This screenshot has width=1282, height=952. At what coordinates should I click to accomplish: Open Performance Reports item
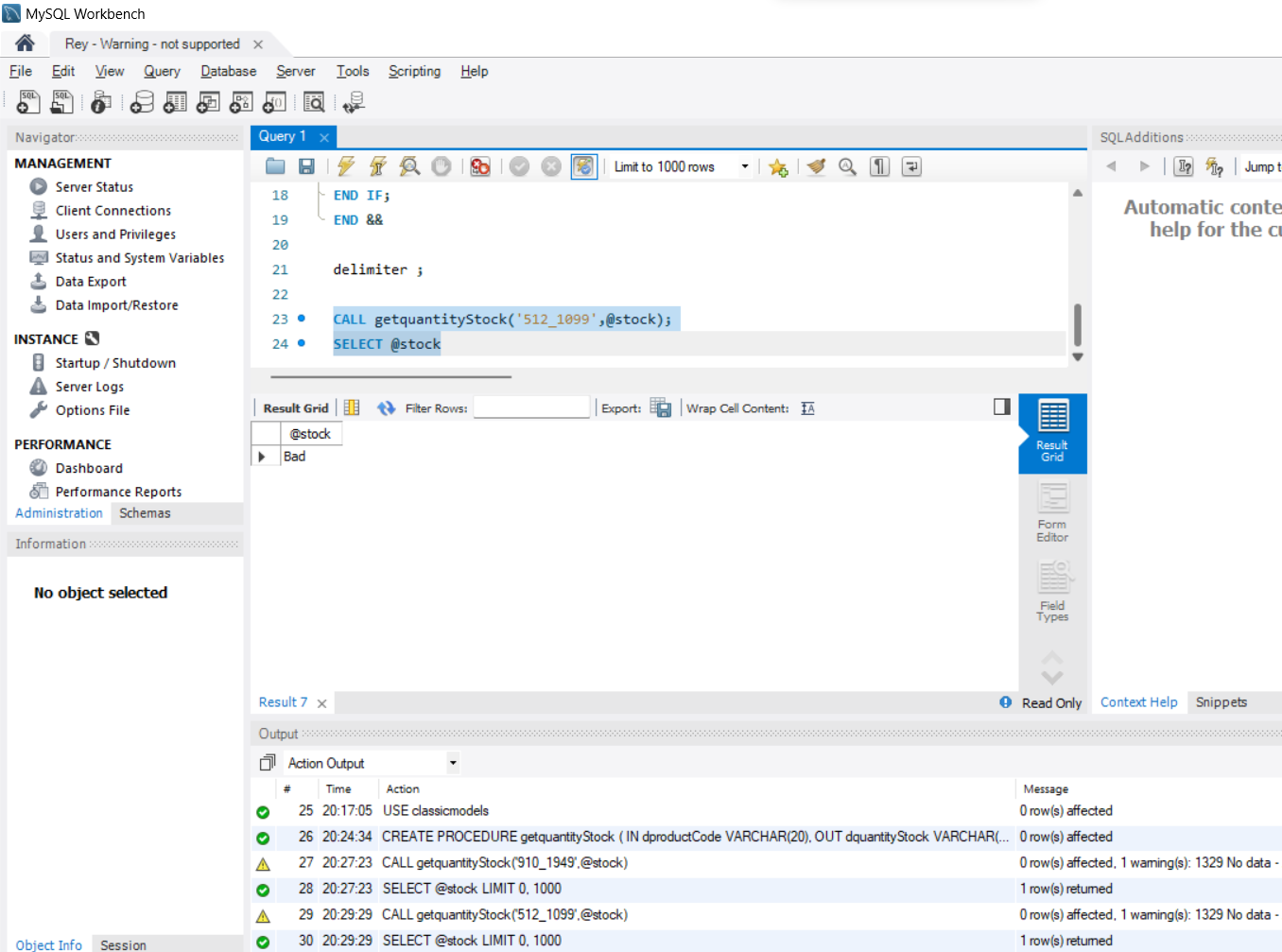[x=118, y=492]
